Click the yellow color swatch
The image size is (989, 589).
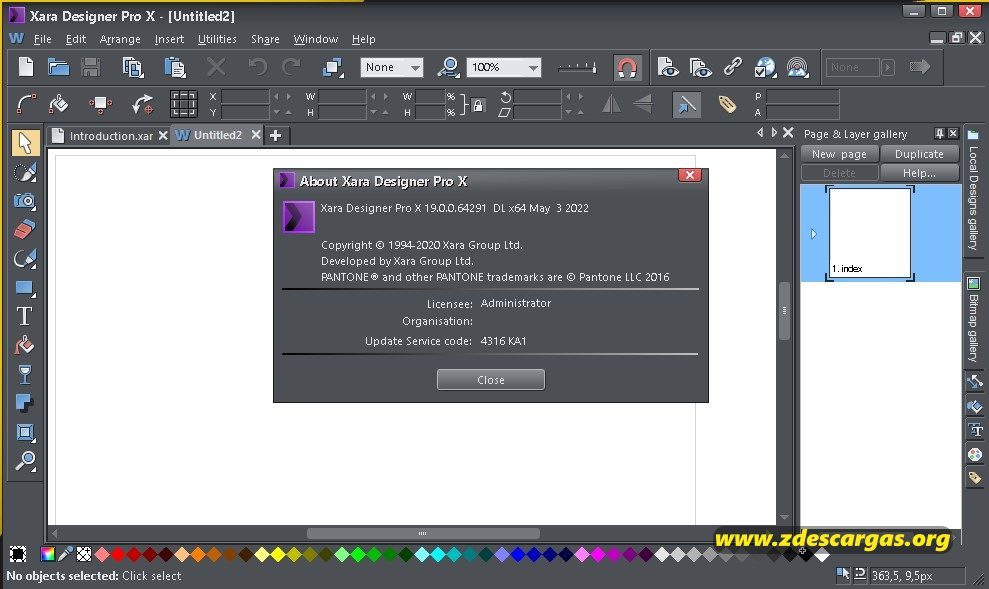click(278, 554)
